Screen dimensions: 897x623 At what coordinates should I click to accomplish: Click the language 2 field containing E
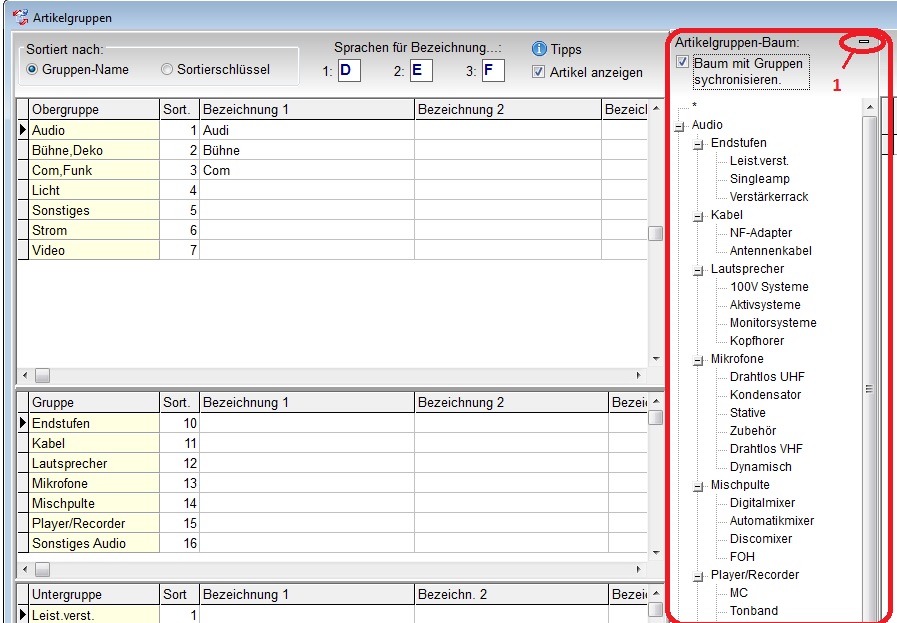[x=421, y=71]
